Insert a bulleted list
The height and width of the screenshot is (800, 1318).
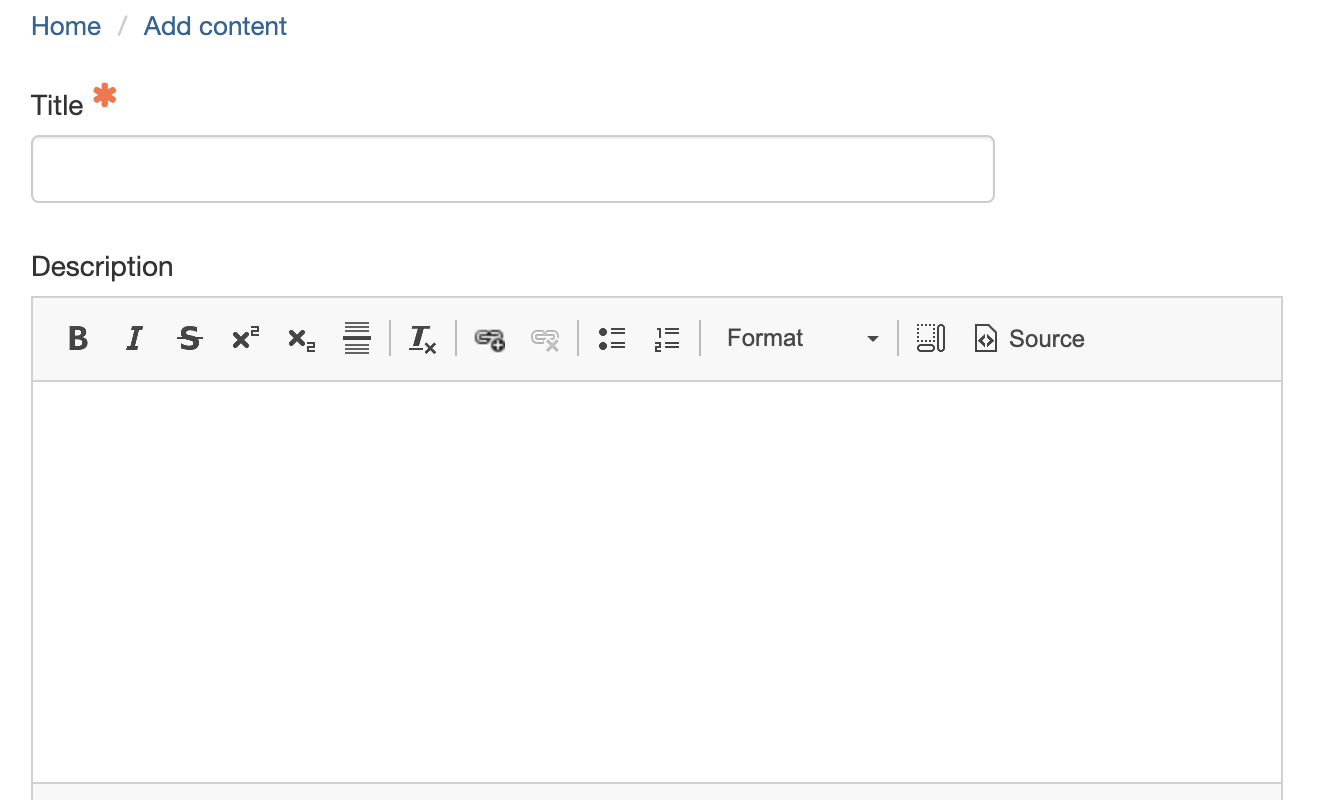click(612, 338)
